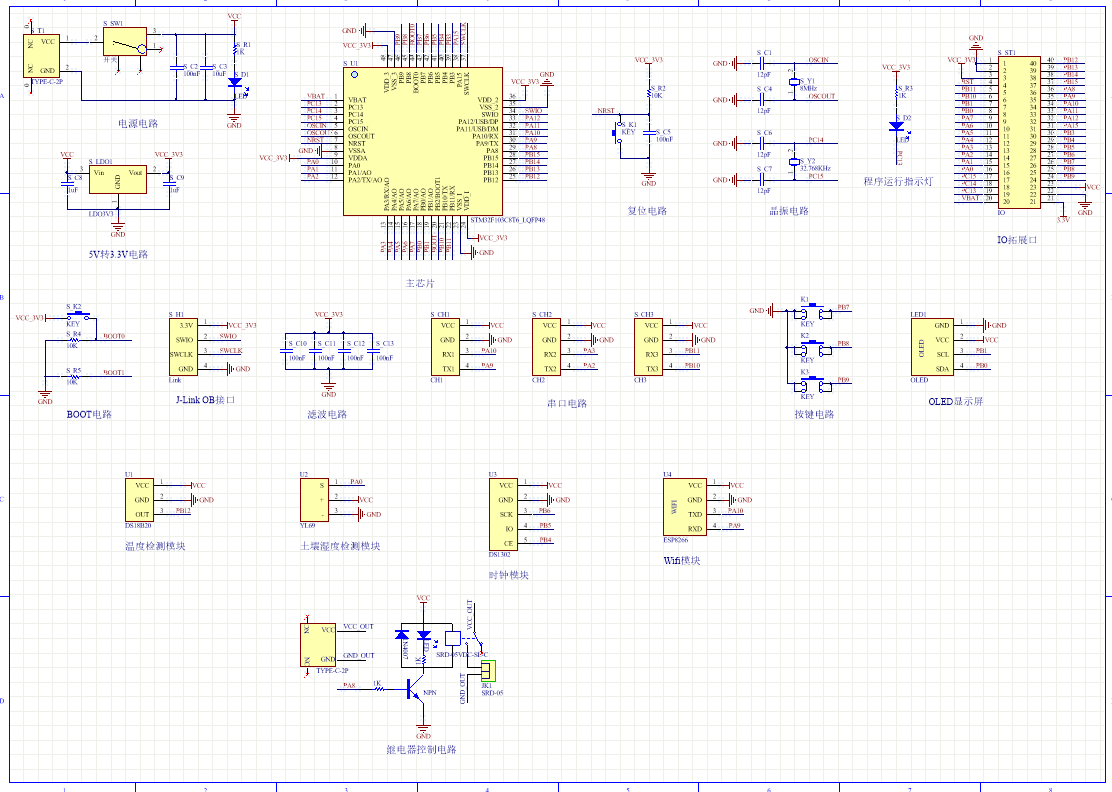Select the S_CH1 serial port connector

pyautogui.click(x=445, y=347)
